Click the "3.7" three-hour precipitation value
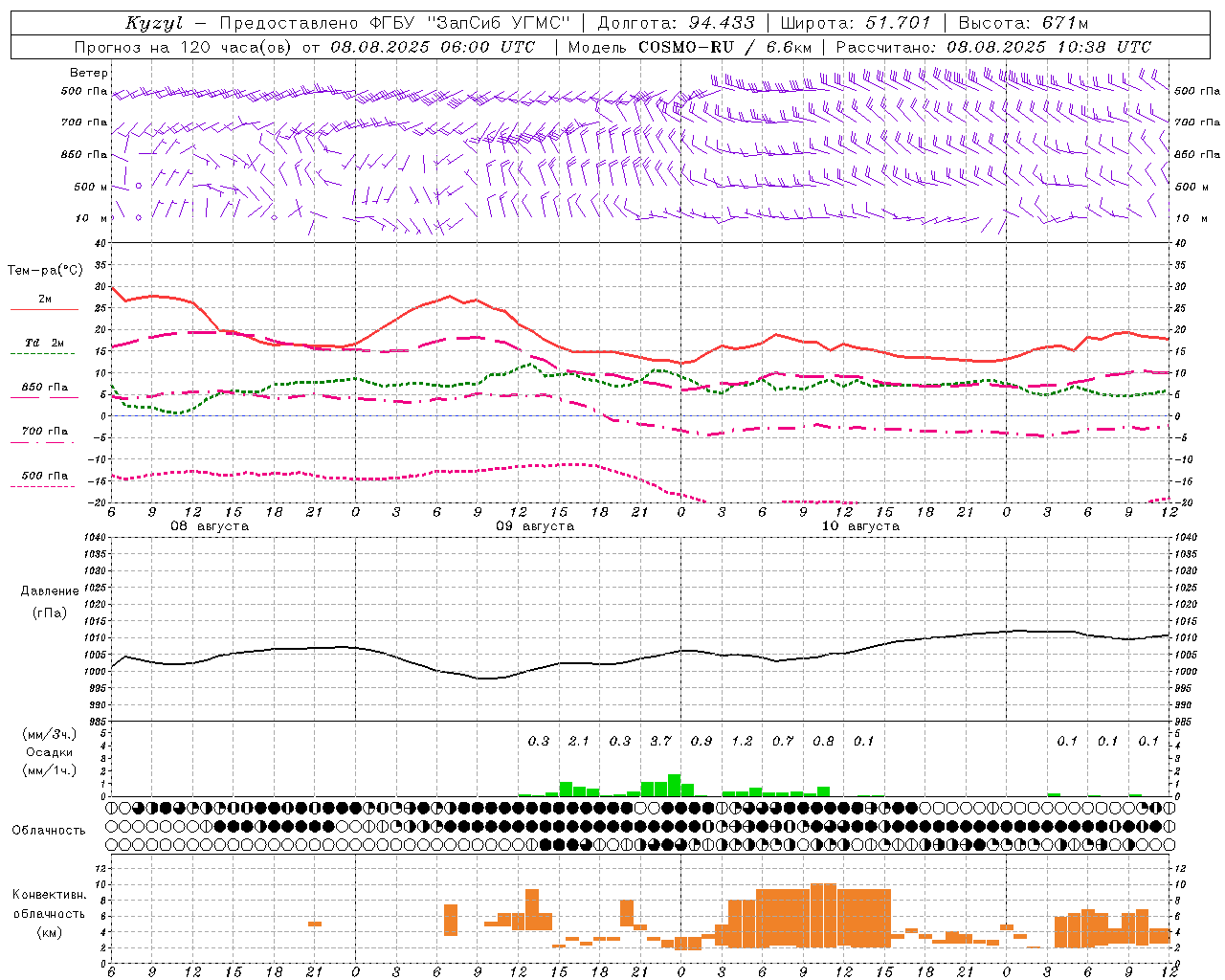The width and height of the screenshot is (1225, 980). coord(661,741)
